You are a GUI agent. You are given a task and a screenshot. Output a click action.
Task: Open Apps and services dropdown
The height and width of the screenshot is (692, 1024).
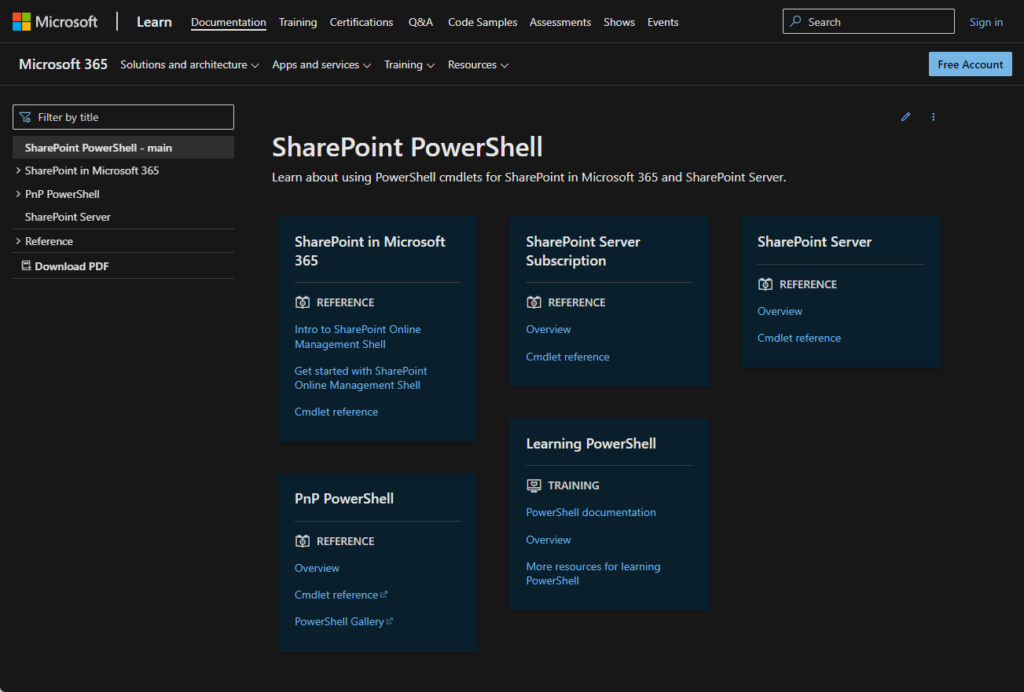click(321, 65)
